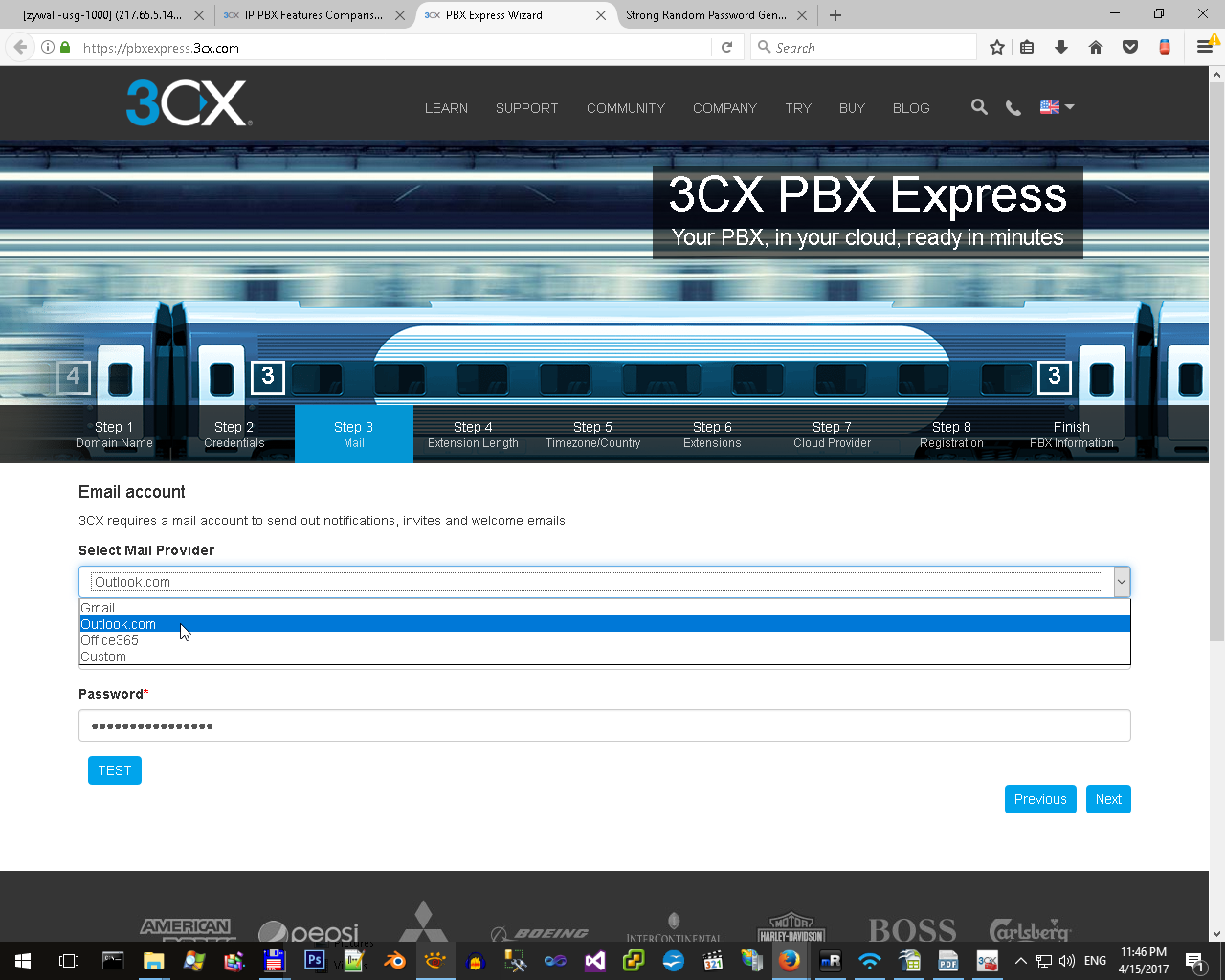Click into the Password field
This screenshot has height=980, width=1225.
pos(605,725)
